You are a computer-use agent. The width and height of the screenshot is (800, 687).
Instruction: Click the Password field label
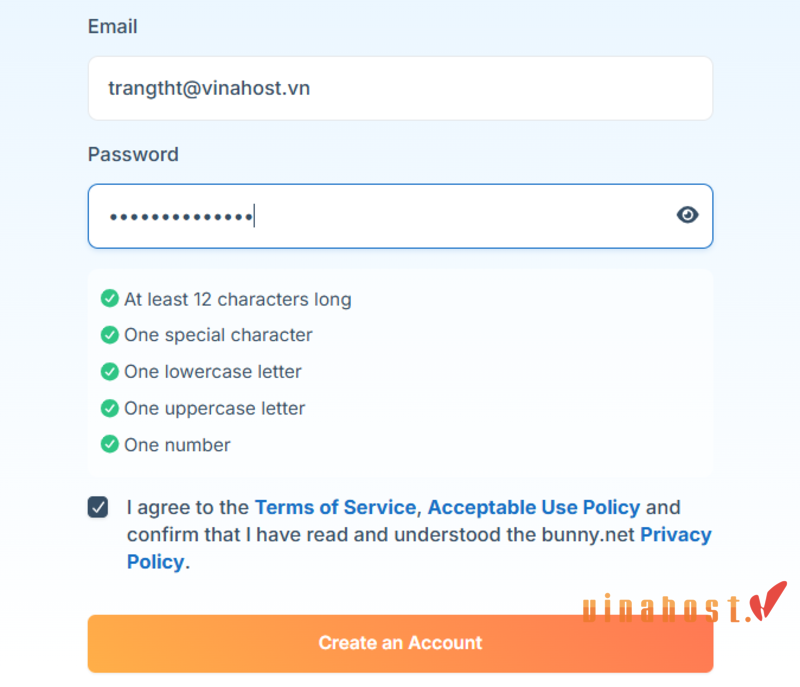coord(133,155)
